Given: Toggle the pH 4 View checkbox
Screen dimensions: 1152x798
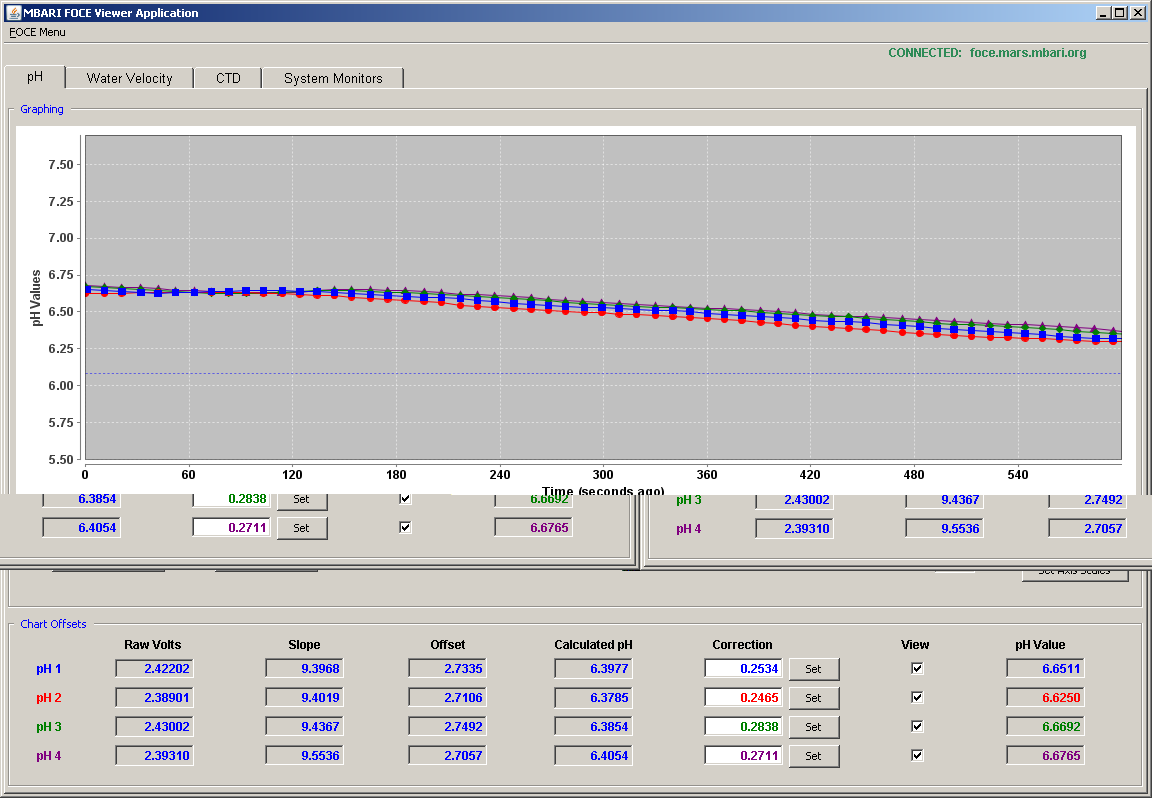Looking at the screenshot, I should point(917,755).
